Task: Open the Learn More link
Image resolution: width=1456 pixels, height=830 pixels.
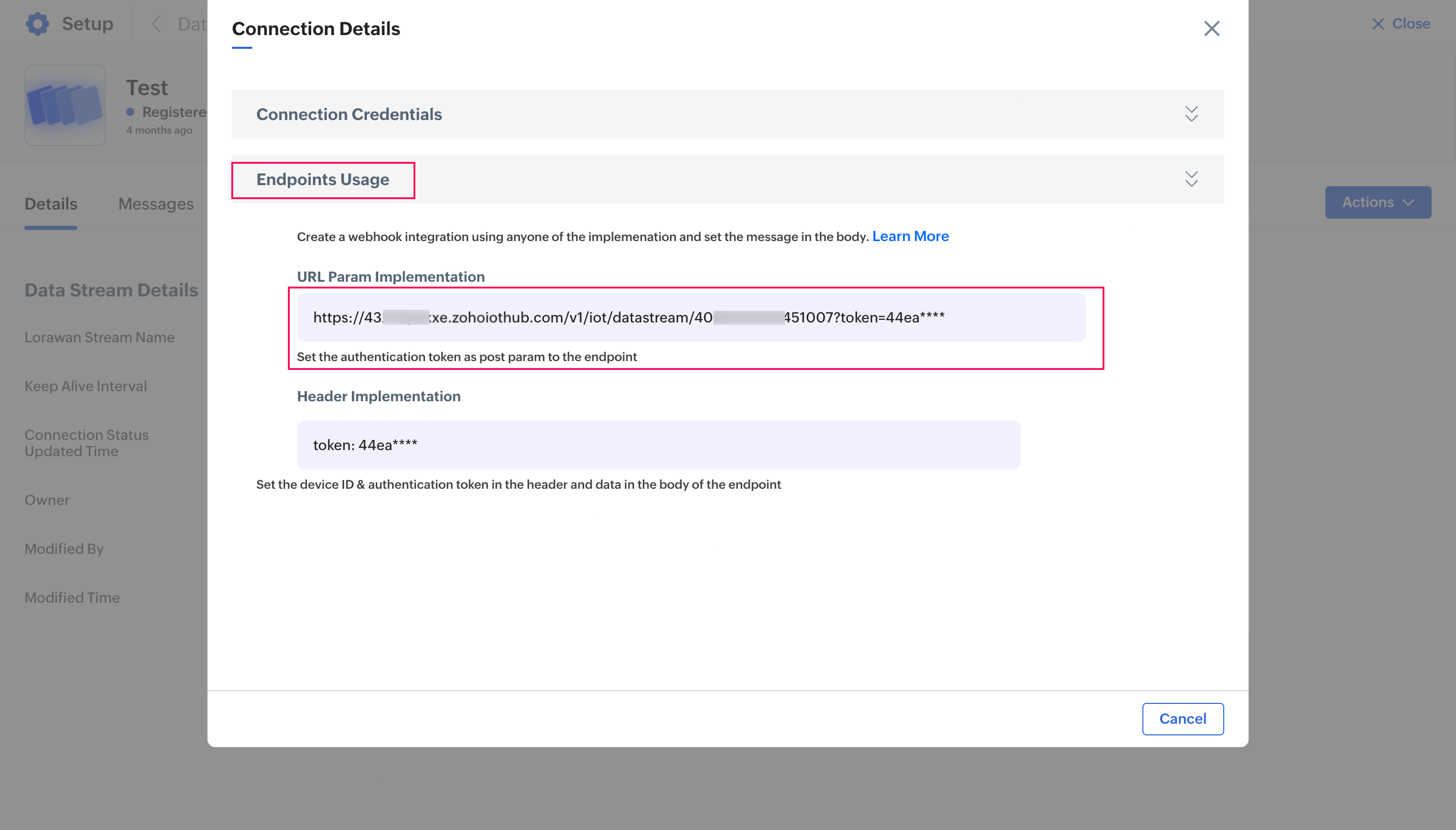Action: [909, 236]
